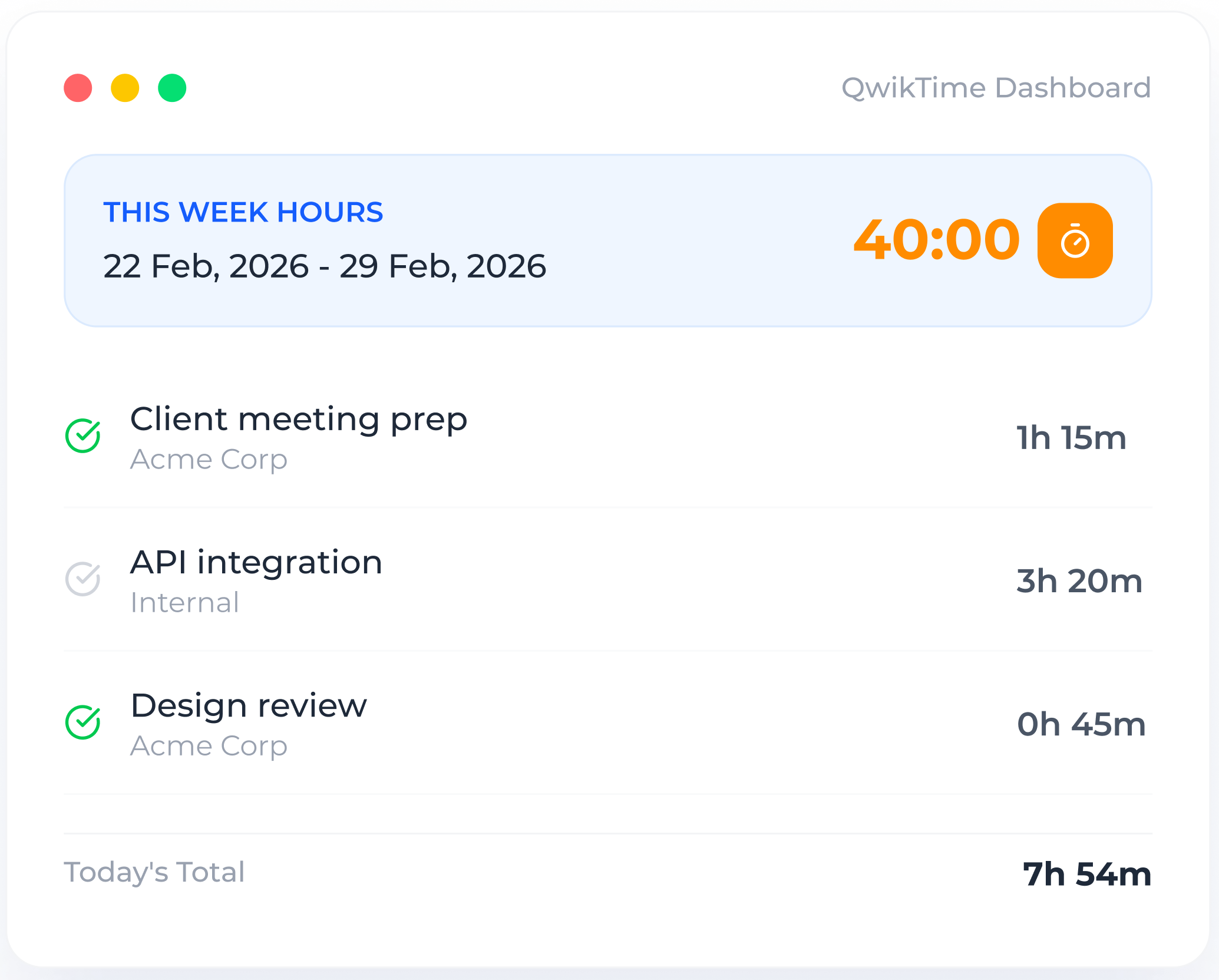
Task: Click the orange stopwatch timer button
Action: point(1074,240)
